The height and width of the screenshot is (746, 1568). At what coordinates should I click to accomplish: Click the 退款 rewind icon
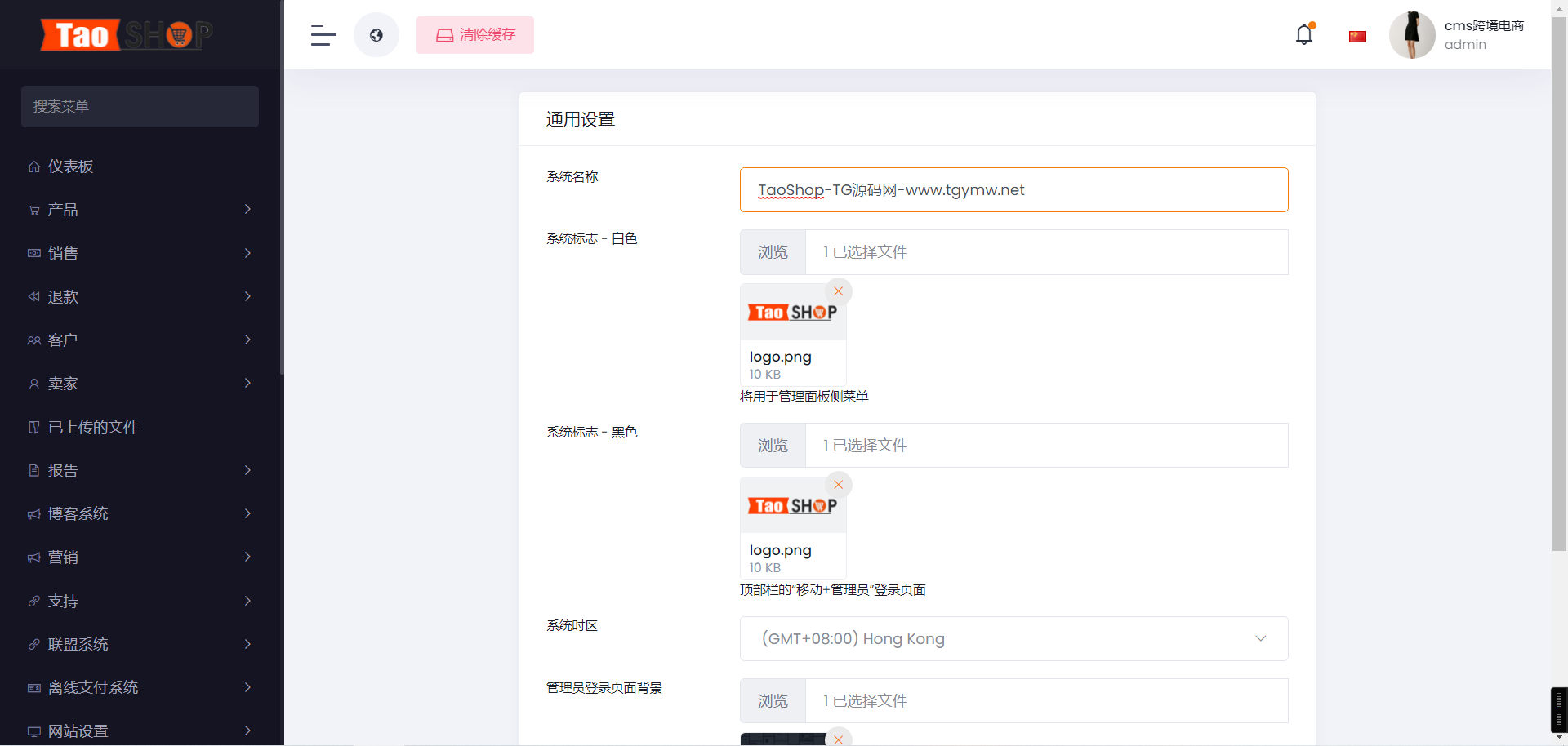pos(33,296)
